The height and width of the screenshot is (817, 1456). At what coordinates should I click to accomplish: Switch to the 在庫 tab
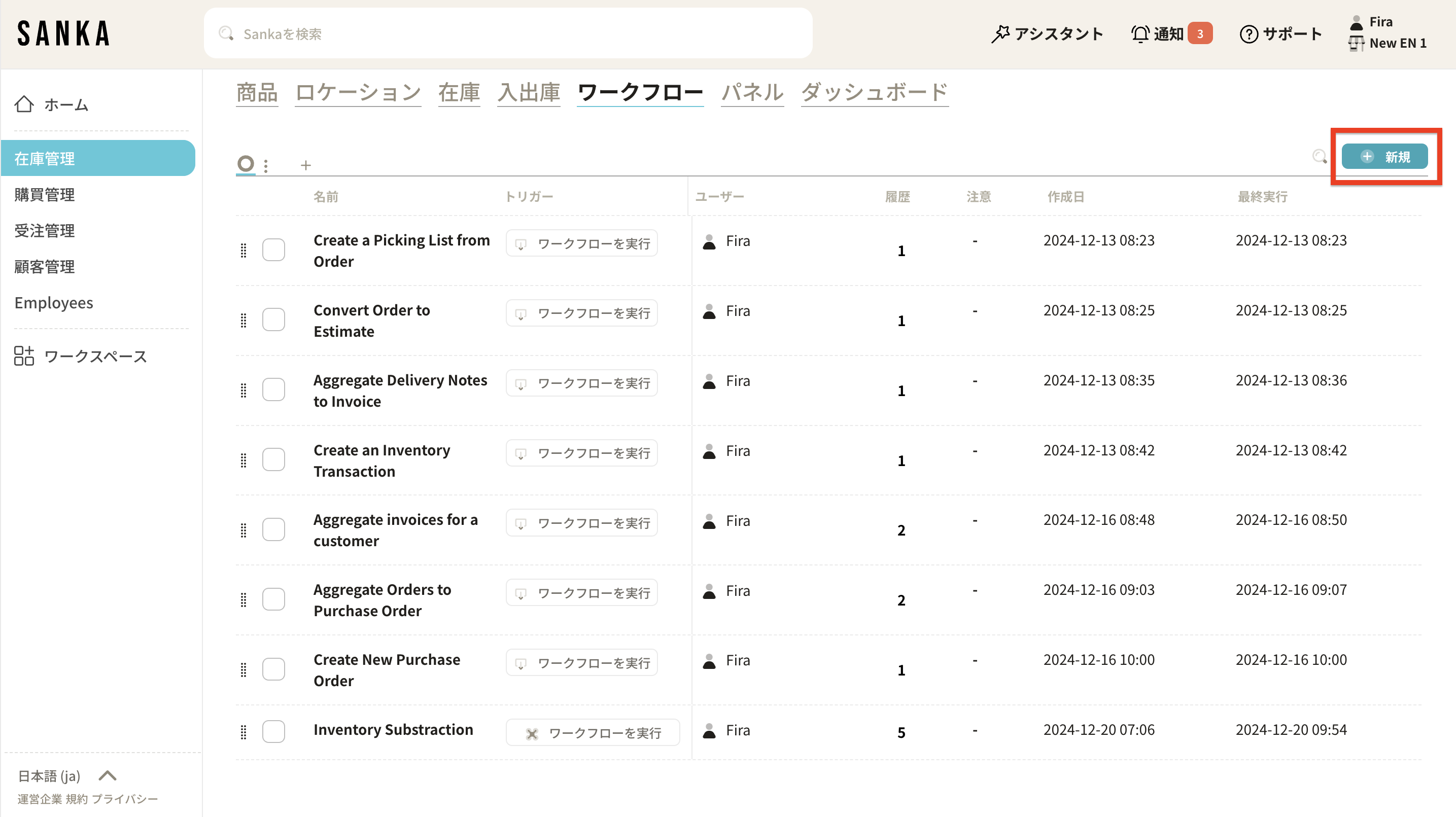[459, 92]
